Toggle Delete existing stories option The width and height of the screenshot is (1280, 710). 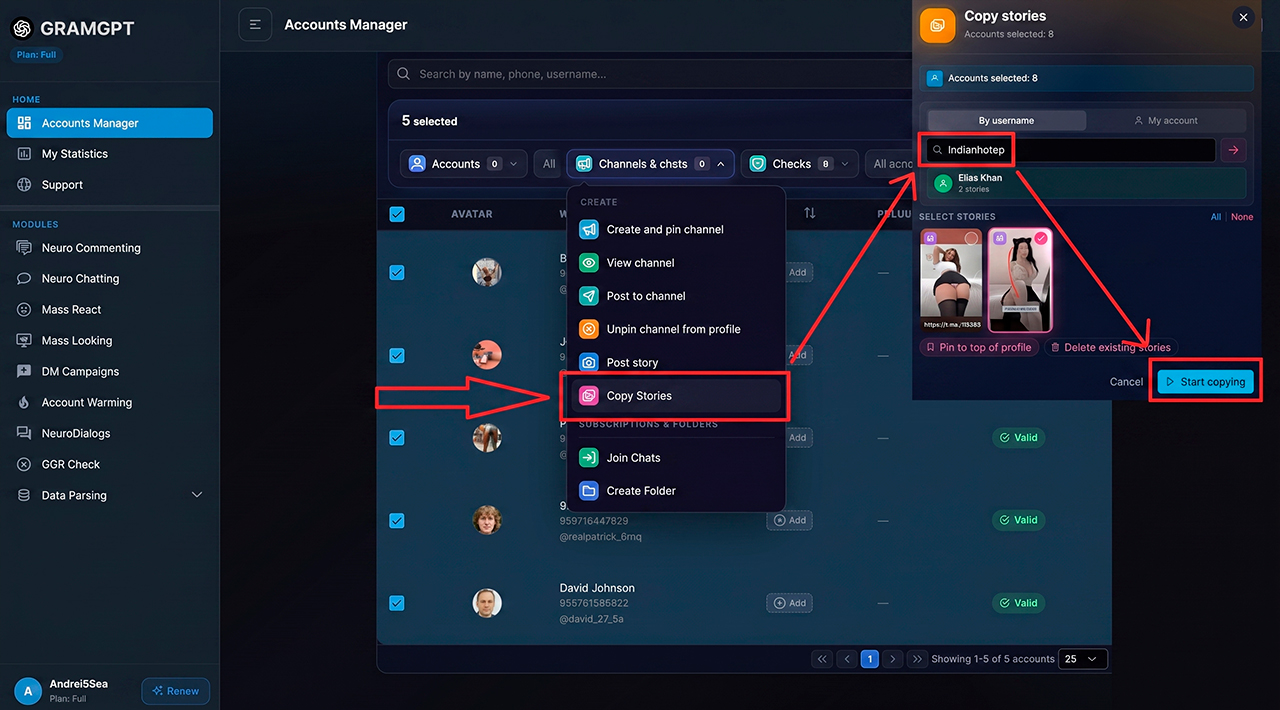(1111, 348)
